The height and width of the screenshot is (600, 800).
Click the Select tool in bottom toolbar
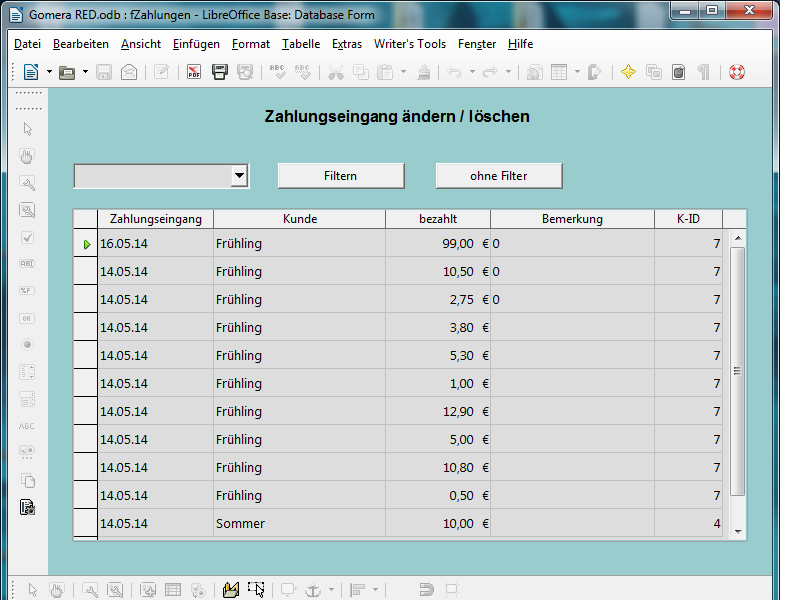32,590
